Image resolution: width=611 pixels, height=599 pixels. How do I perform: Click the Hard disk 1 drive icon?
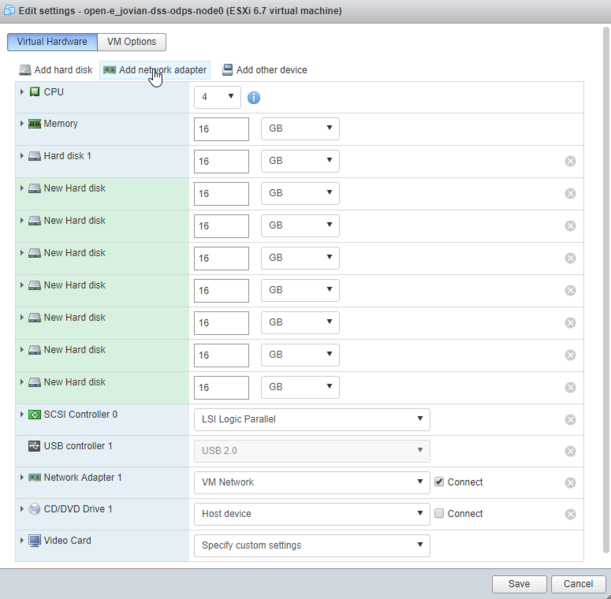coord(35,156)
